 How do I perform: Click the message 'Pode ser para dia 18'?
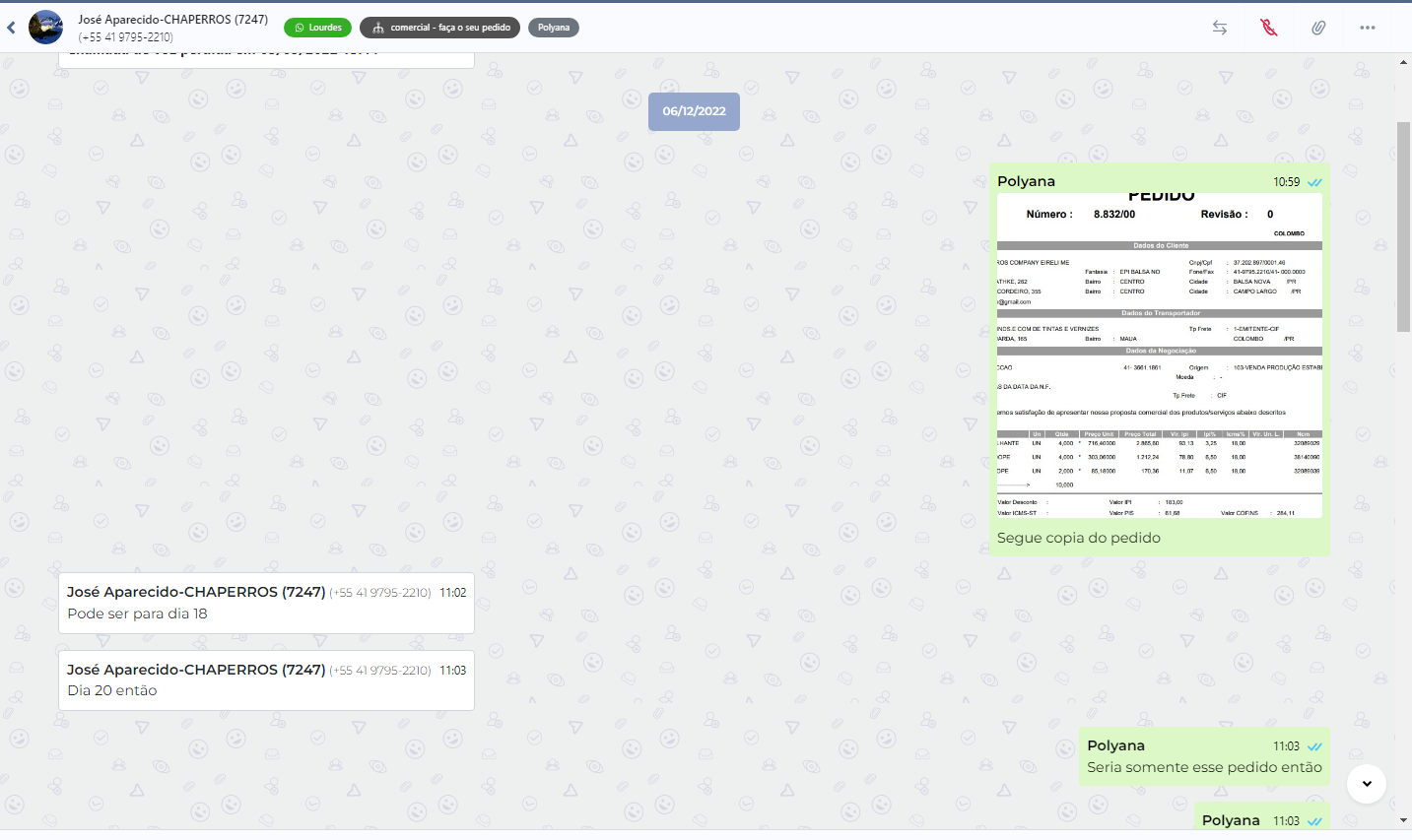click(x=138, y=614)
